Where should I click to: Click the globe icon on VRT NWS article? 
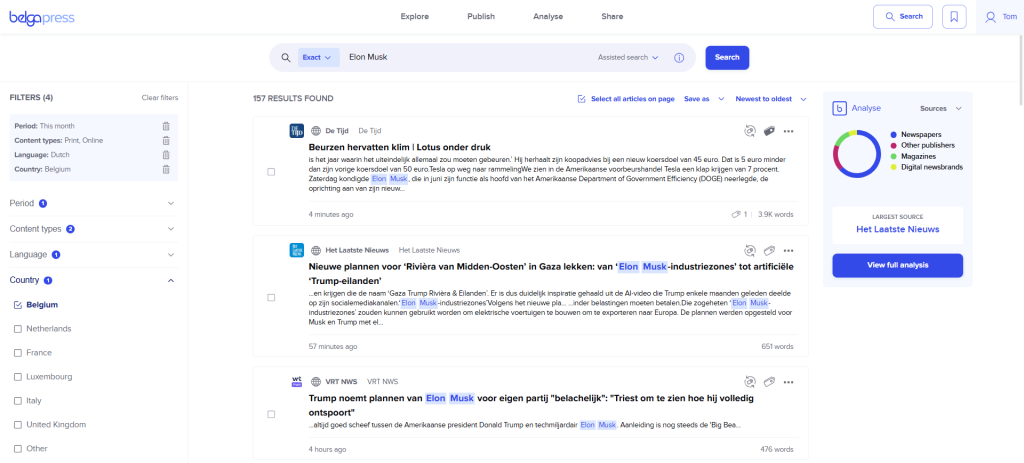pos(316,381)
